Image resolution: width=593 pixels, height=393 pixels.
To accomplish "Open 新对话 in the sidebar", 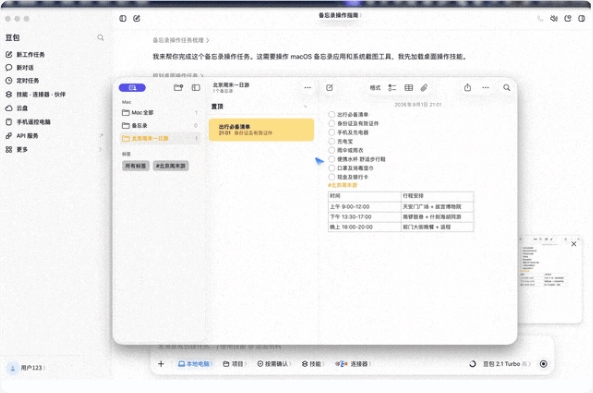I will tap(20, 67).
